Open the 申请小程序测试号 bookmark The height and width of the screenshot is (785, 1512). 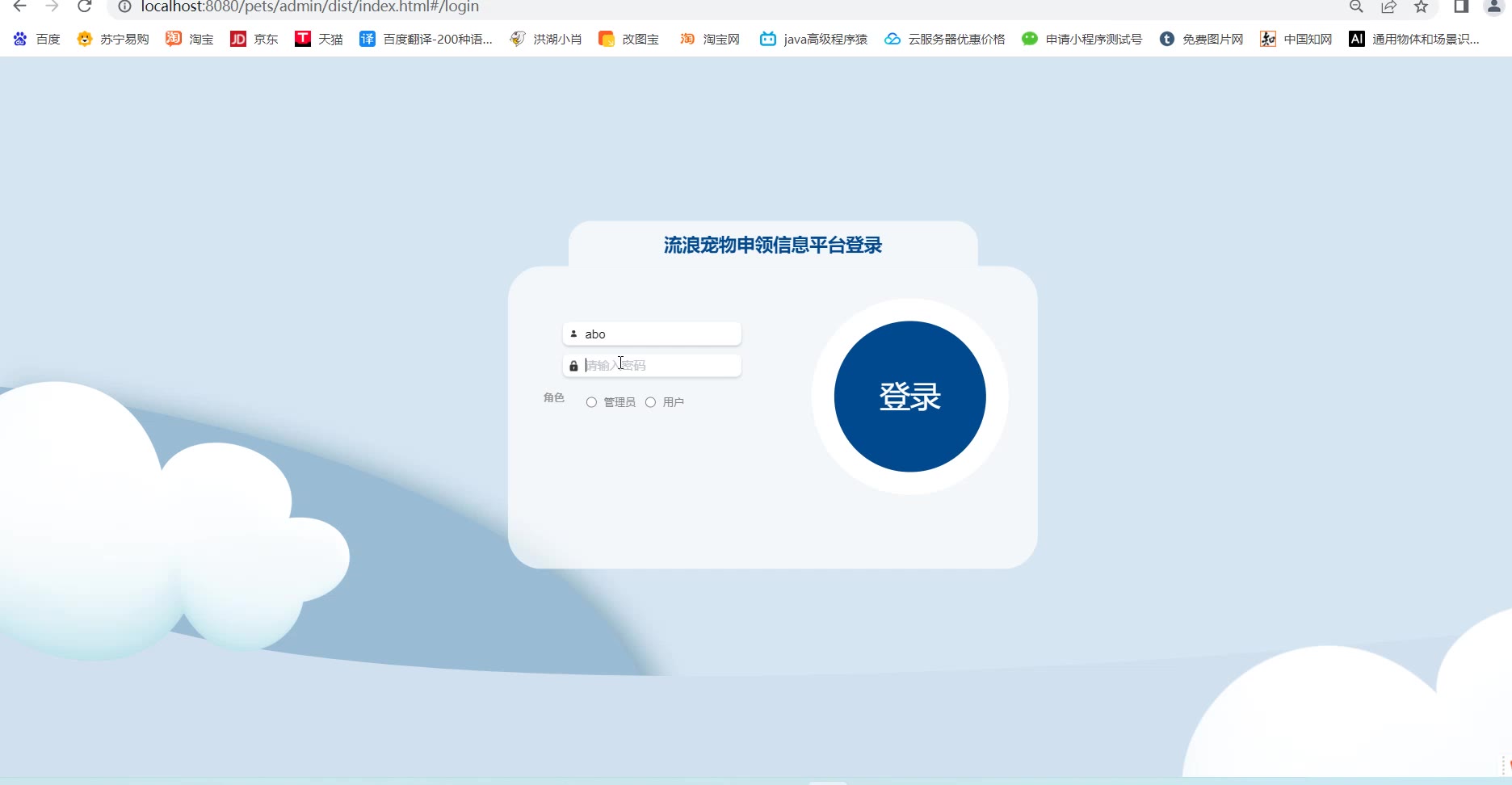click(1082, 39)
